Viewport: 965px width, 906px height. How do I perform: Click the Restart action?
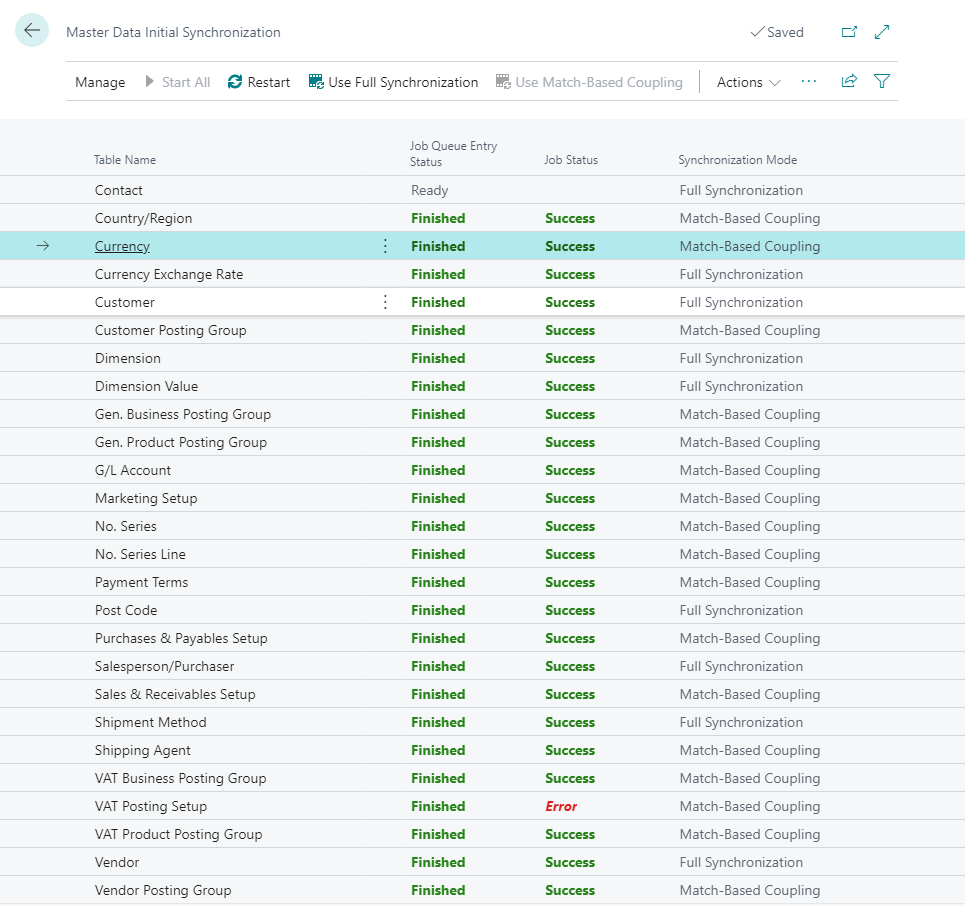[x=259, y=82]
